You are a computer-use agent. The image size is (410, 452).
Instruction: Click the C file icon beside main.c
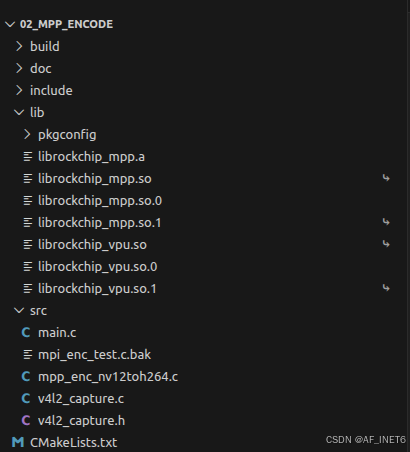[x=26, y=333]
